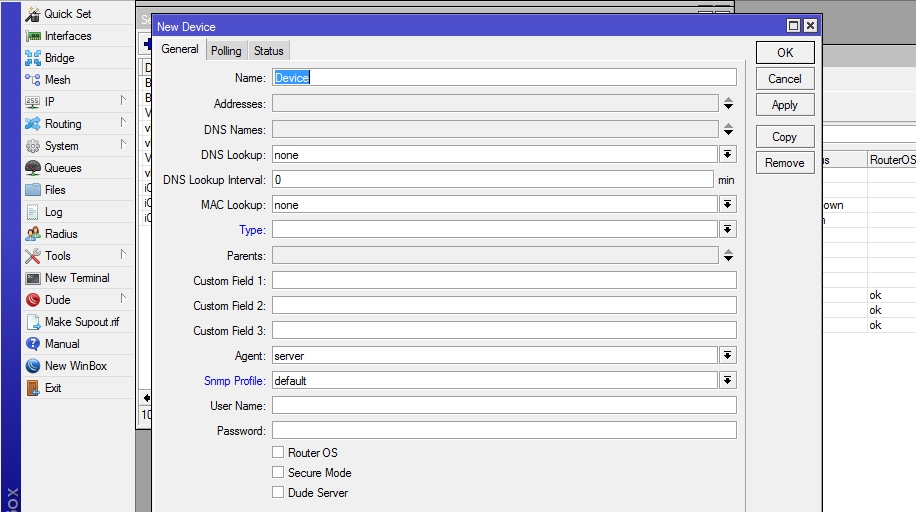This screenshot has width=916, height=512.
Task: Open the Files folder icon
Action: coord(33,190)
